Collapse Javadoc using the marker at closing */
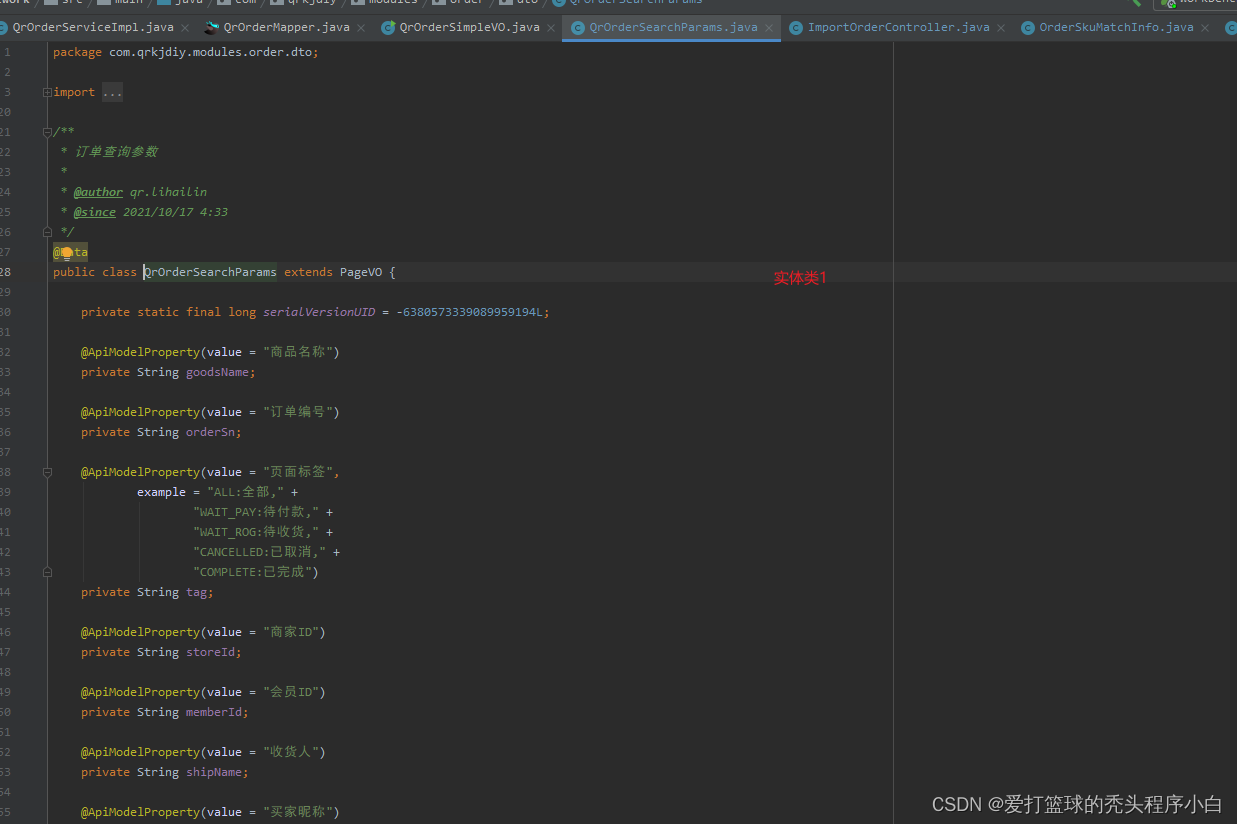 click(x=47, y=232)
